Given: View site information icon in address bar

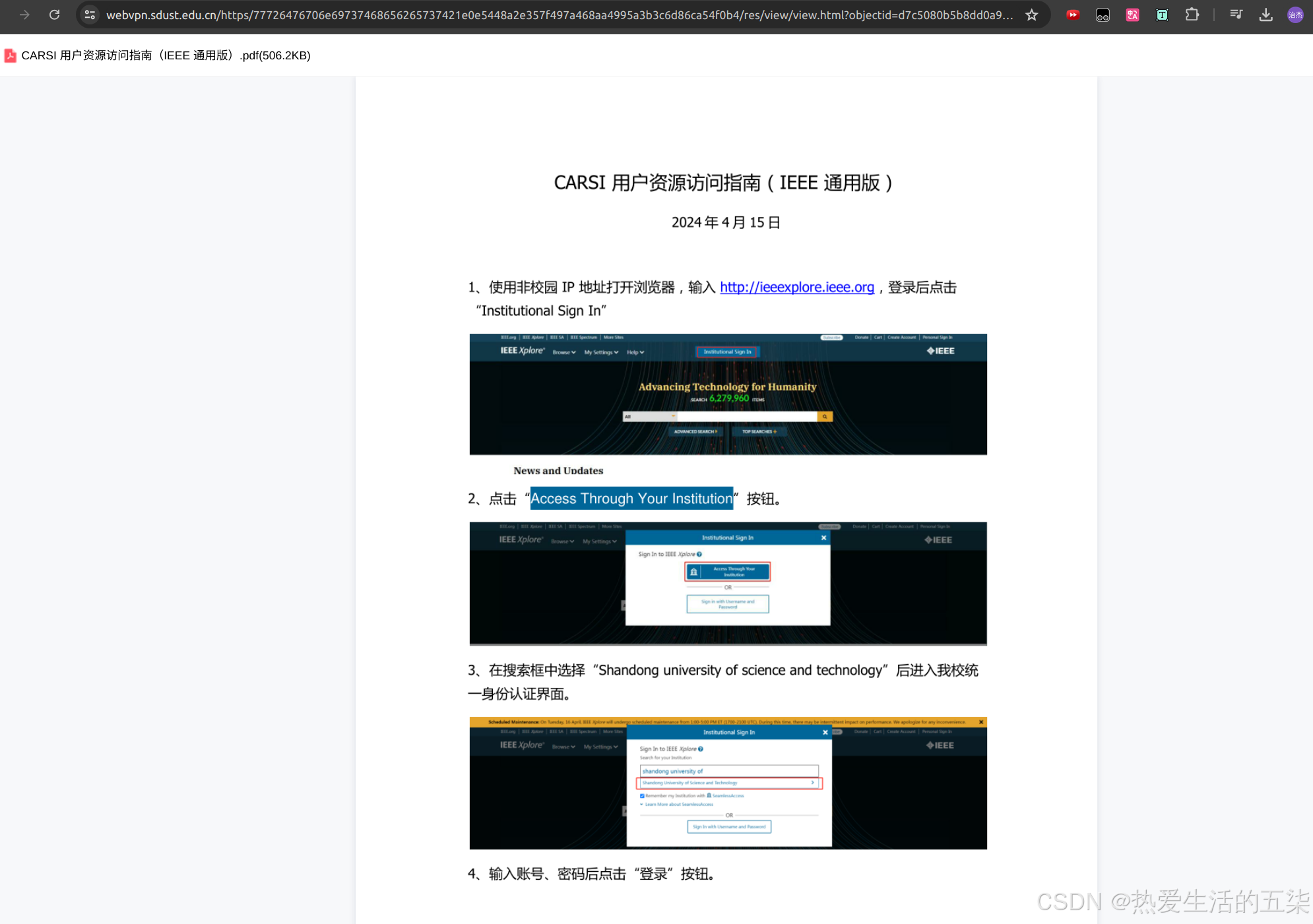Looking at the screenshot, I should (90, 15).
